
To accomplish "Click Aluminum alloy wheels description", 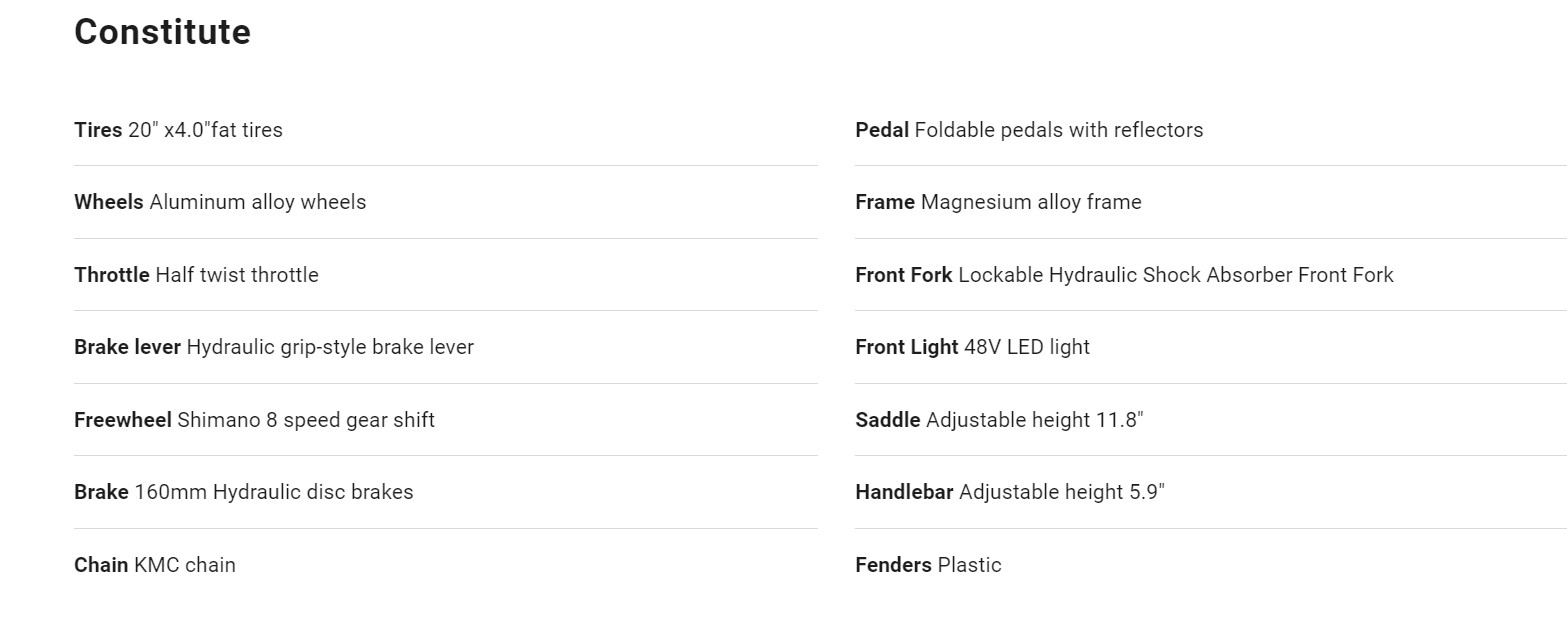I will pyautogui.click(x=258, y=202).
